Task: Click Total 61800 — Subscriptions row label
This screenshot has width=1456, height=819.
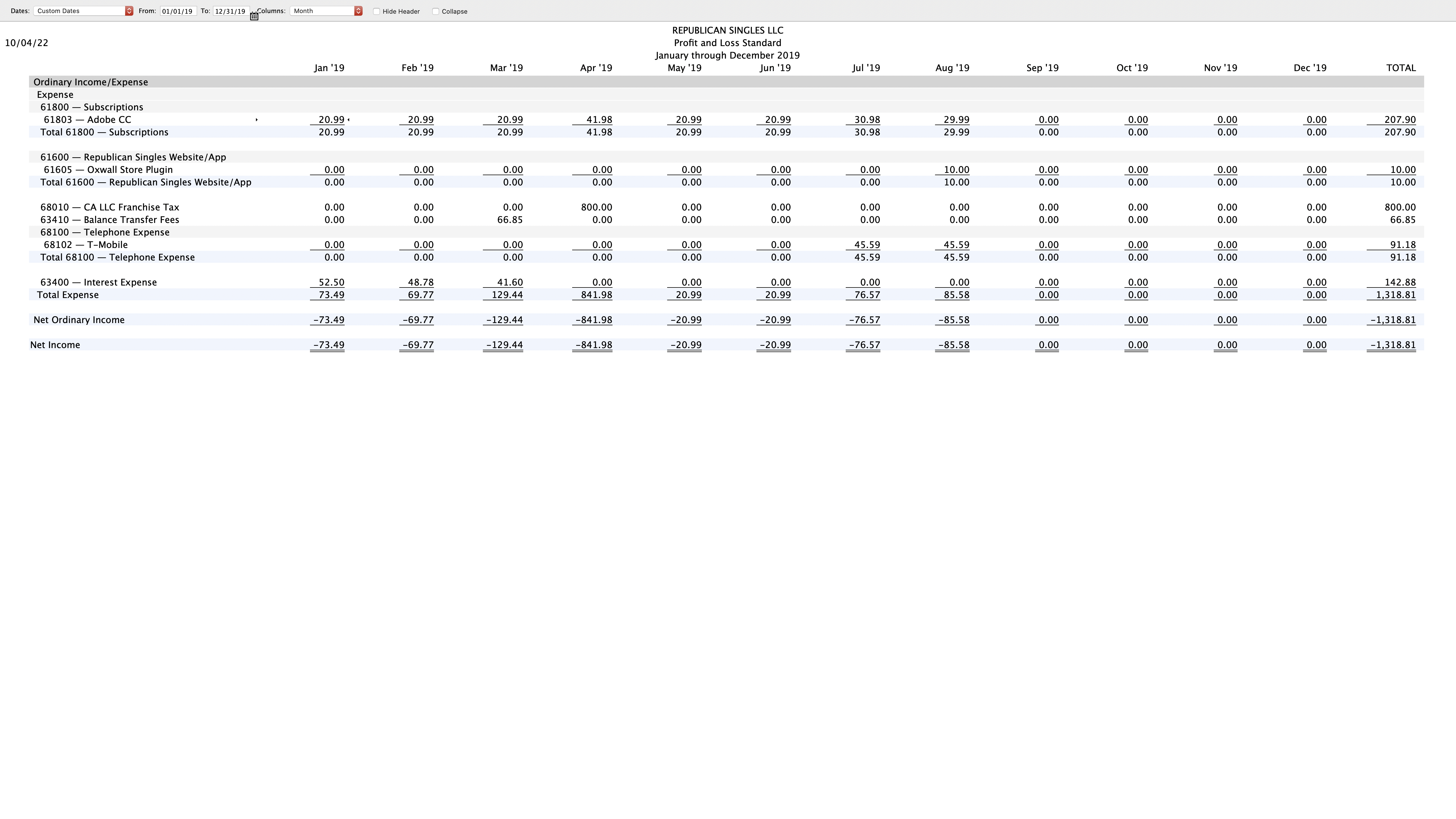Action: coord(105,132)
